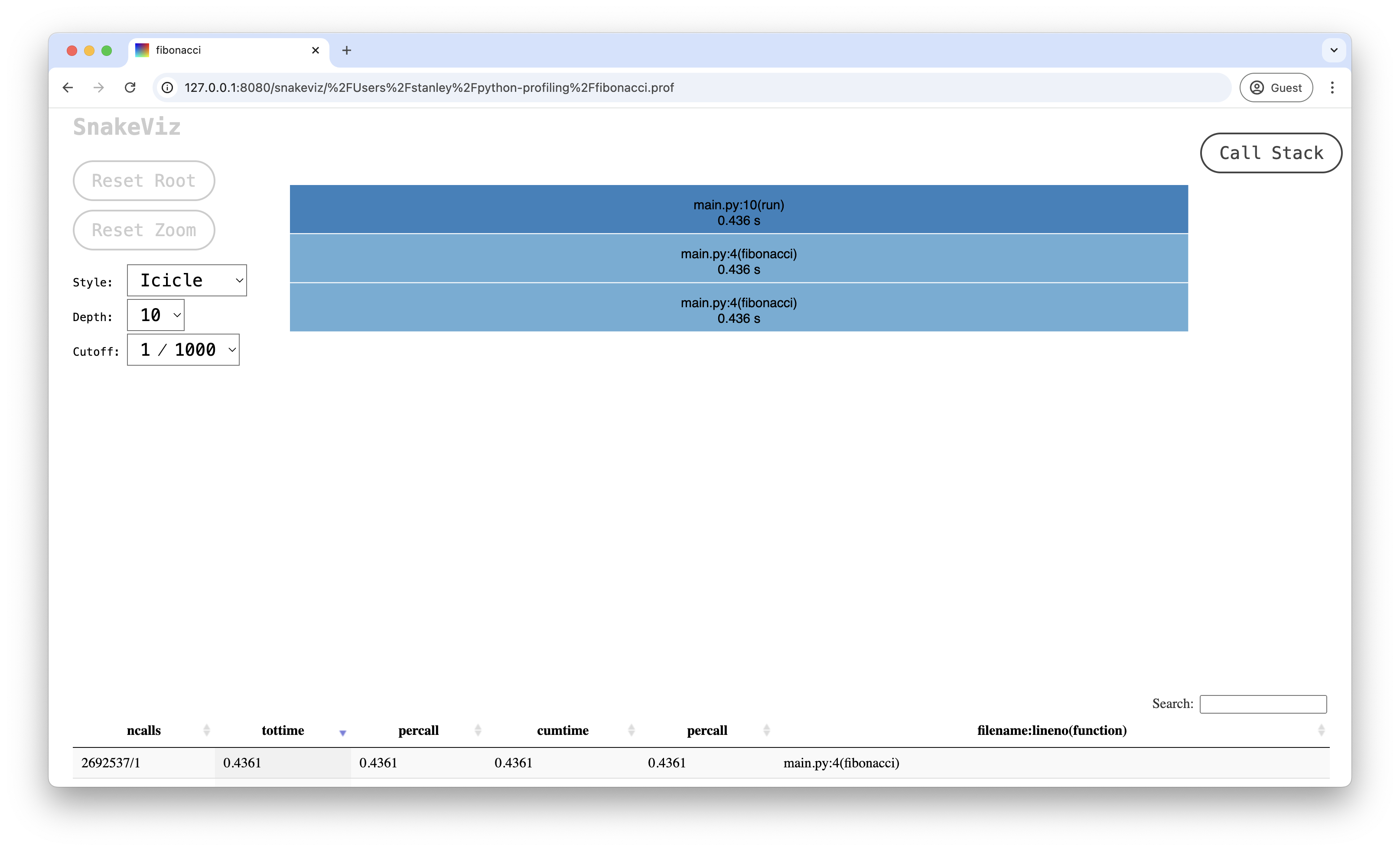Screen dimensions: 1400x851
Task: Sort by the ncalls column
Action: click(144, 731)
